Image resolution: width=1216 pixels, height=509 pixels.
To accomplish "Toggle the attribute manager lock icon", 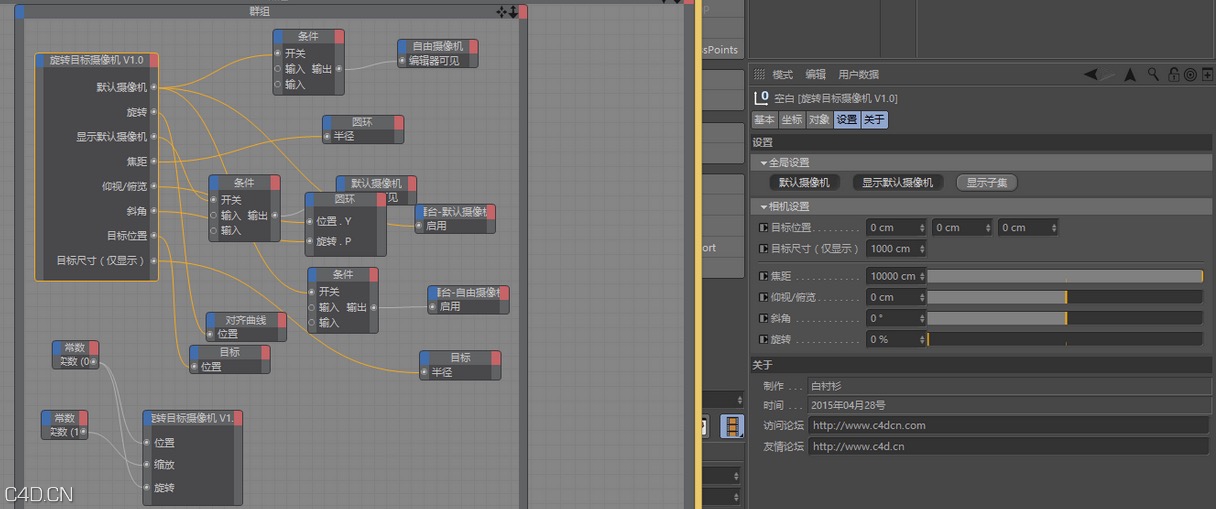I will [x=1173, y=74].
